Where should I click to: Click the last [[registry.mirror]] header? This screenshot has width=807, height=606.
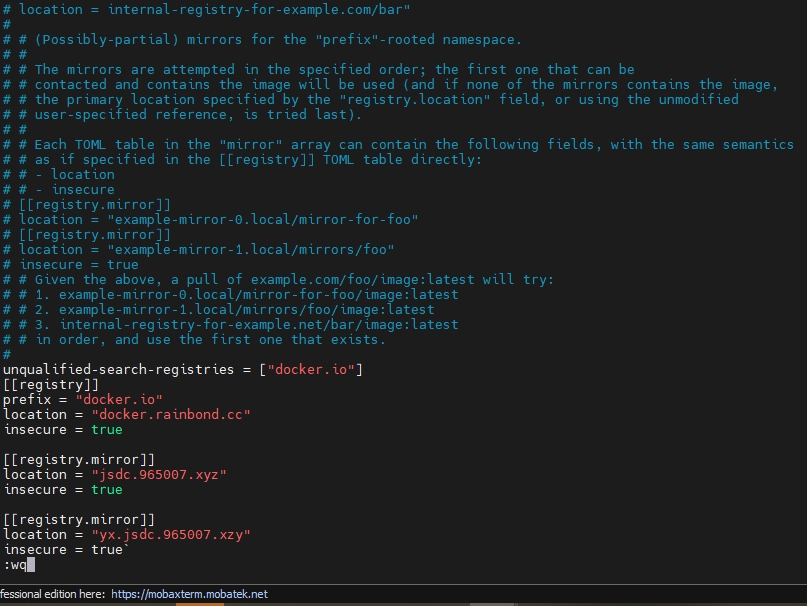click(x=79, y=519)
